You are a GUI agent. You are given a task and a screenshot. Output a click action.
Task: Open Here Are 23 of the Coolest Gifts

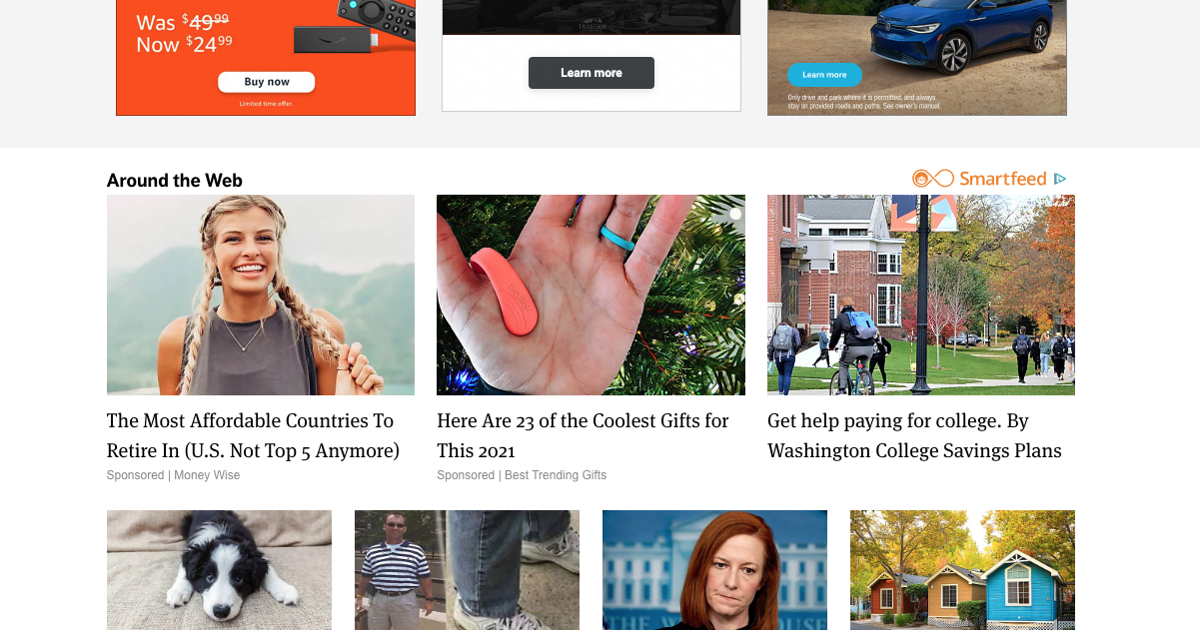(x=583, y=436)
